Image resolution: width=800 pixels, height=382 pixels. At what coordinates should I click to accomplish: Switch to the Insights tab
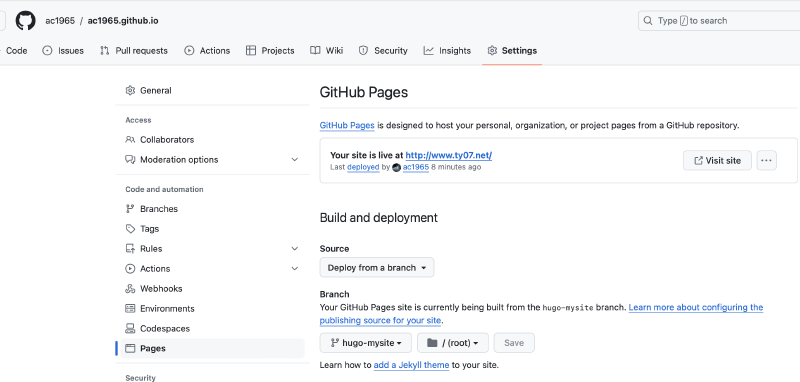pyautogui.click(x=447, y=51)
